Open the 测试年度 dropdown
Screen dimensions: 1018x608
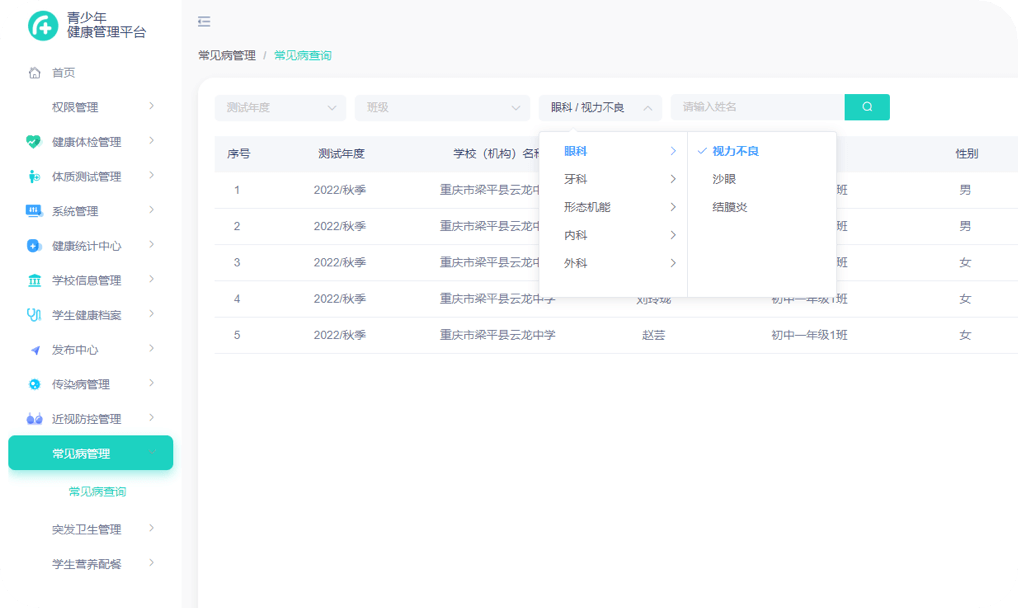pos(280,108)
